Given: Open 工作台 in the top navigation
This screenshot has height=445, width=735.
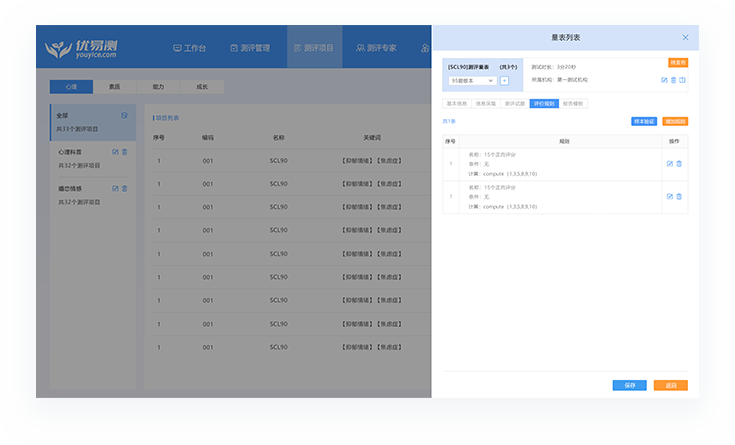Looking at the screenshot, I should pyautogui.click(x=189, y=48).
